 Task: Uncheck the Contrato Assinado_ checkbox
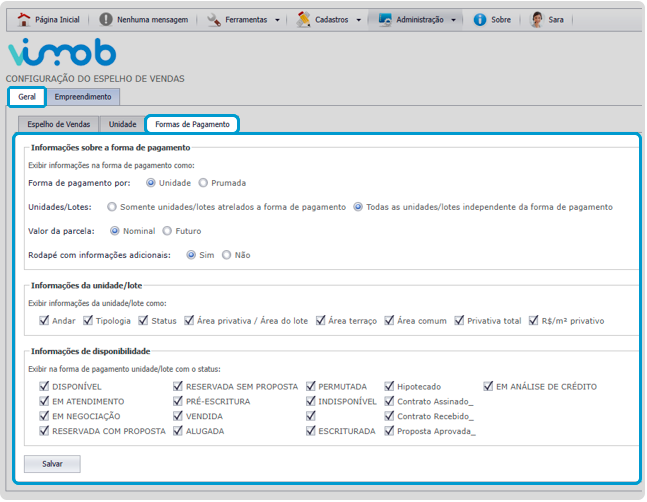[389, 401]
